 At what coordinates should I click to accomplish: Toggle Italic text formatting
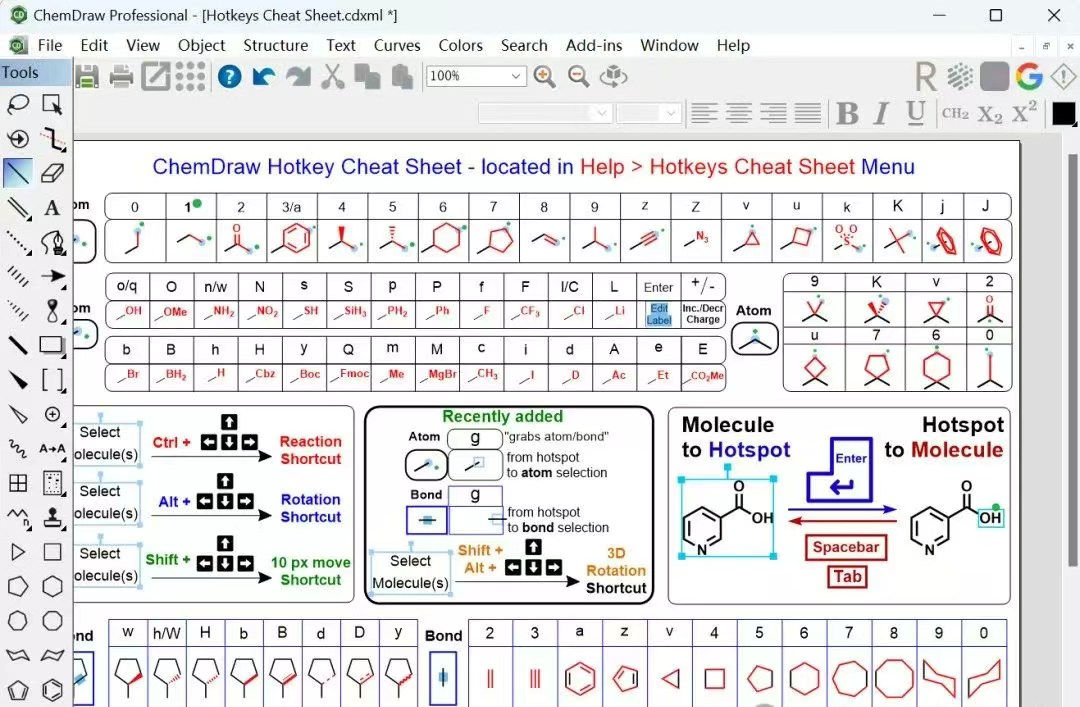click(x=881, y=113)
